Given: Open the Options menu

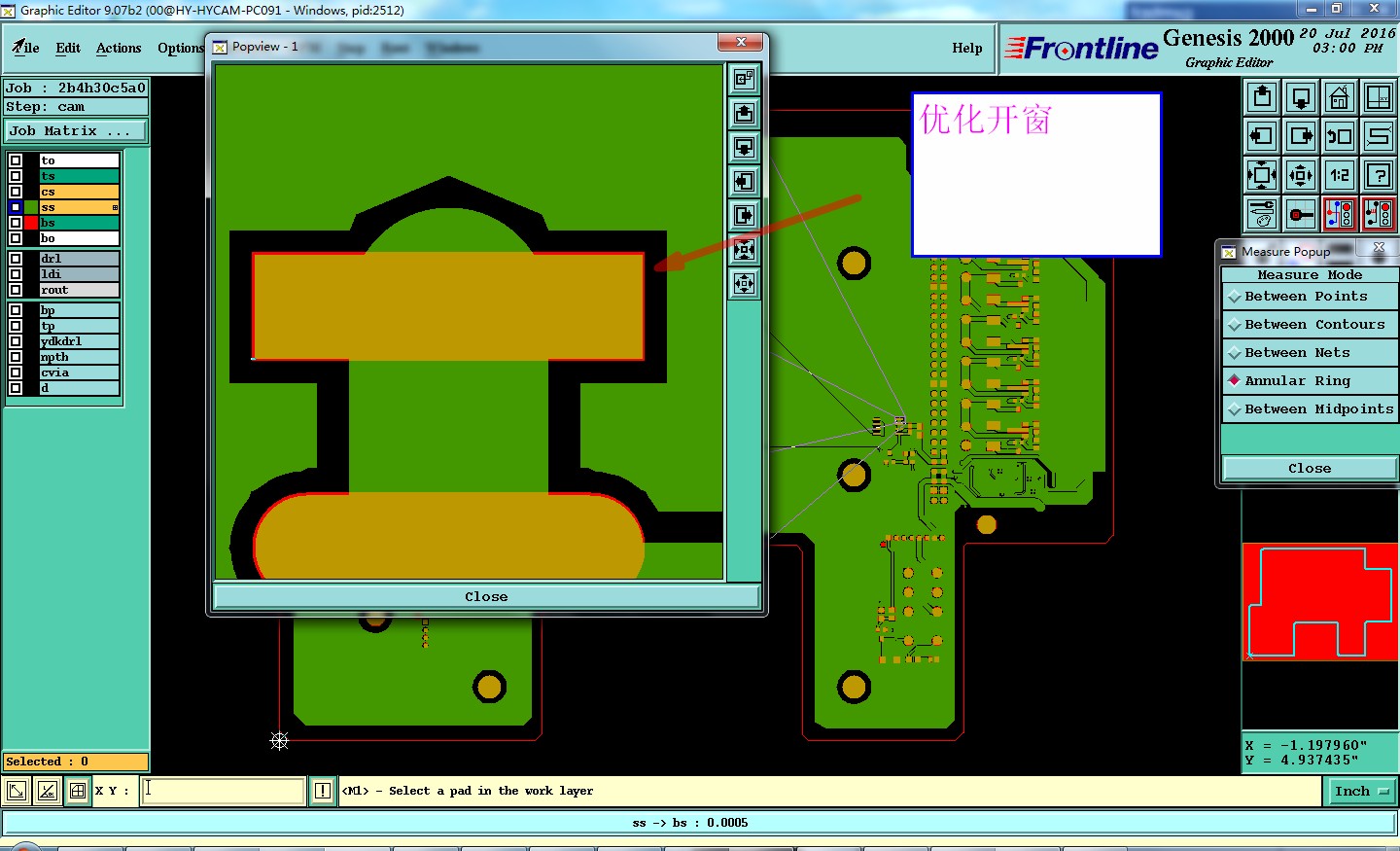Looking at the screenshot, I should click(x=181, y=48).
